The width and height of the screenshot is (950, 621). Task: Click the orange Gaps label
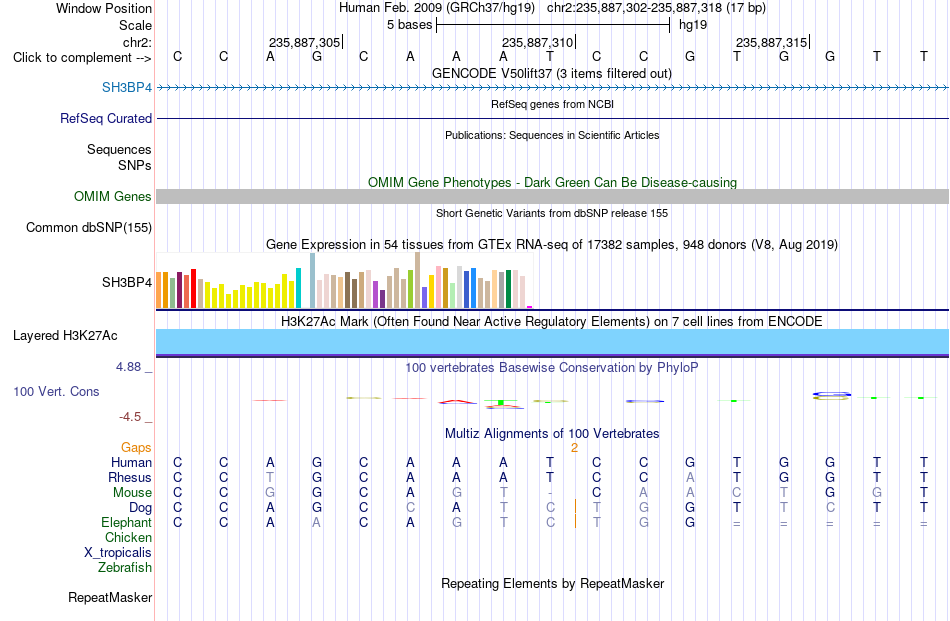click(x=136, y=447)
